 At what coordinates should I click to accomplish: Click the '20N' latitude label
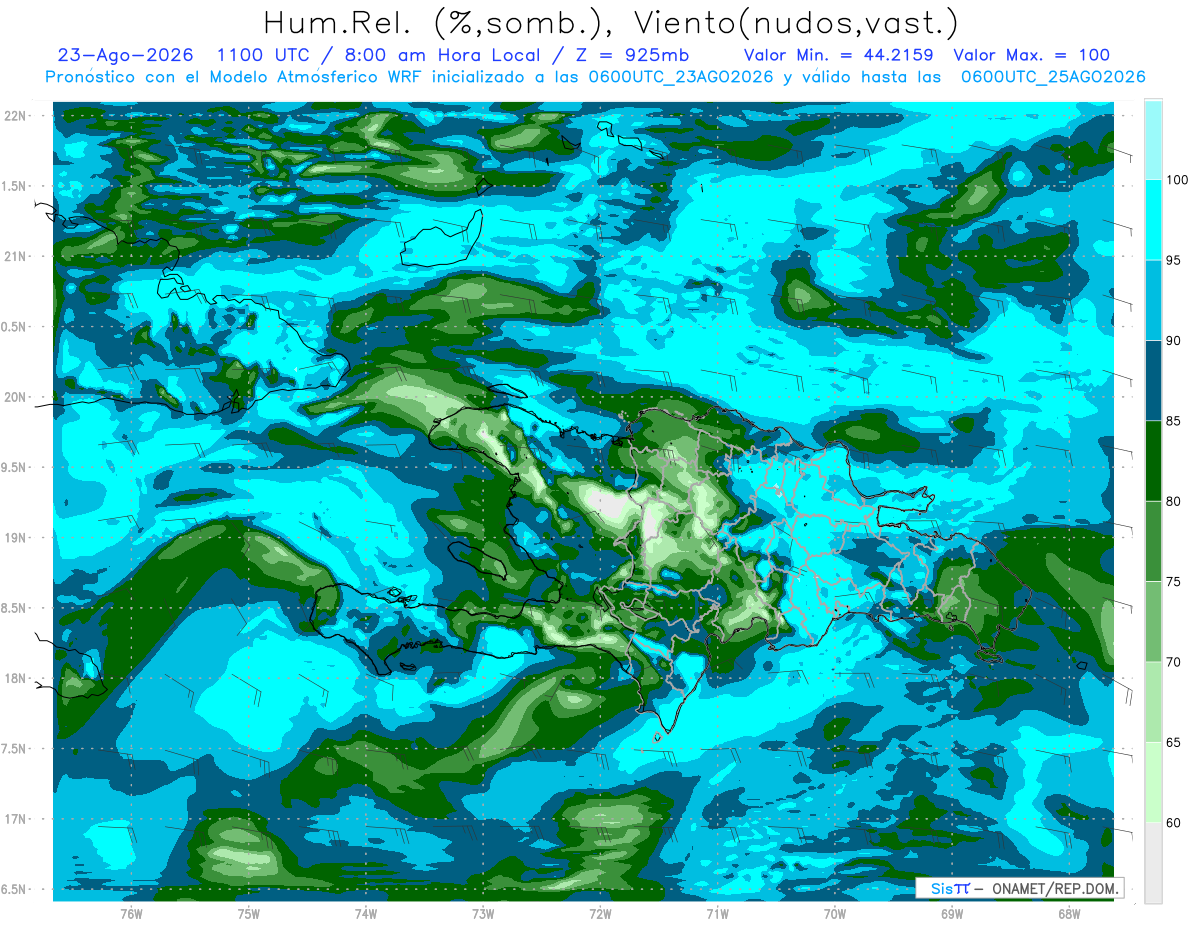(x=15, y=397)
